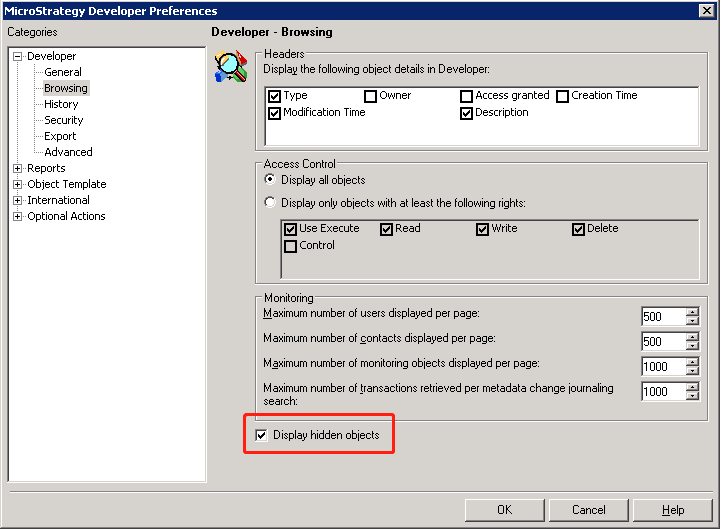Image resolution: width=721 pixels, height=530 pixels.
Task: Enable the Owner header checkbox
Action: tap(370, 96)
